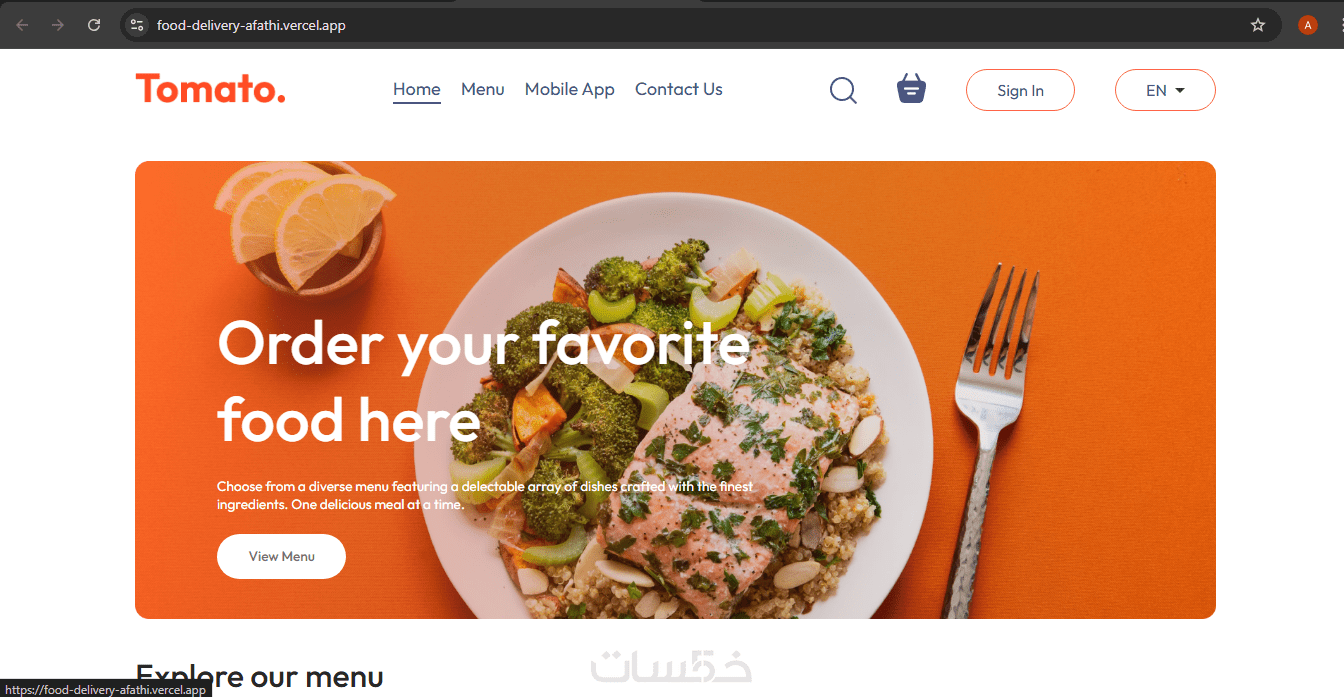Click the View Menu button

pyautogui.click(x=281, y=556)
